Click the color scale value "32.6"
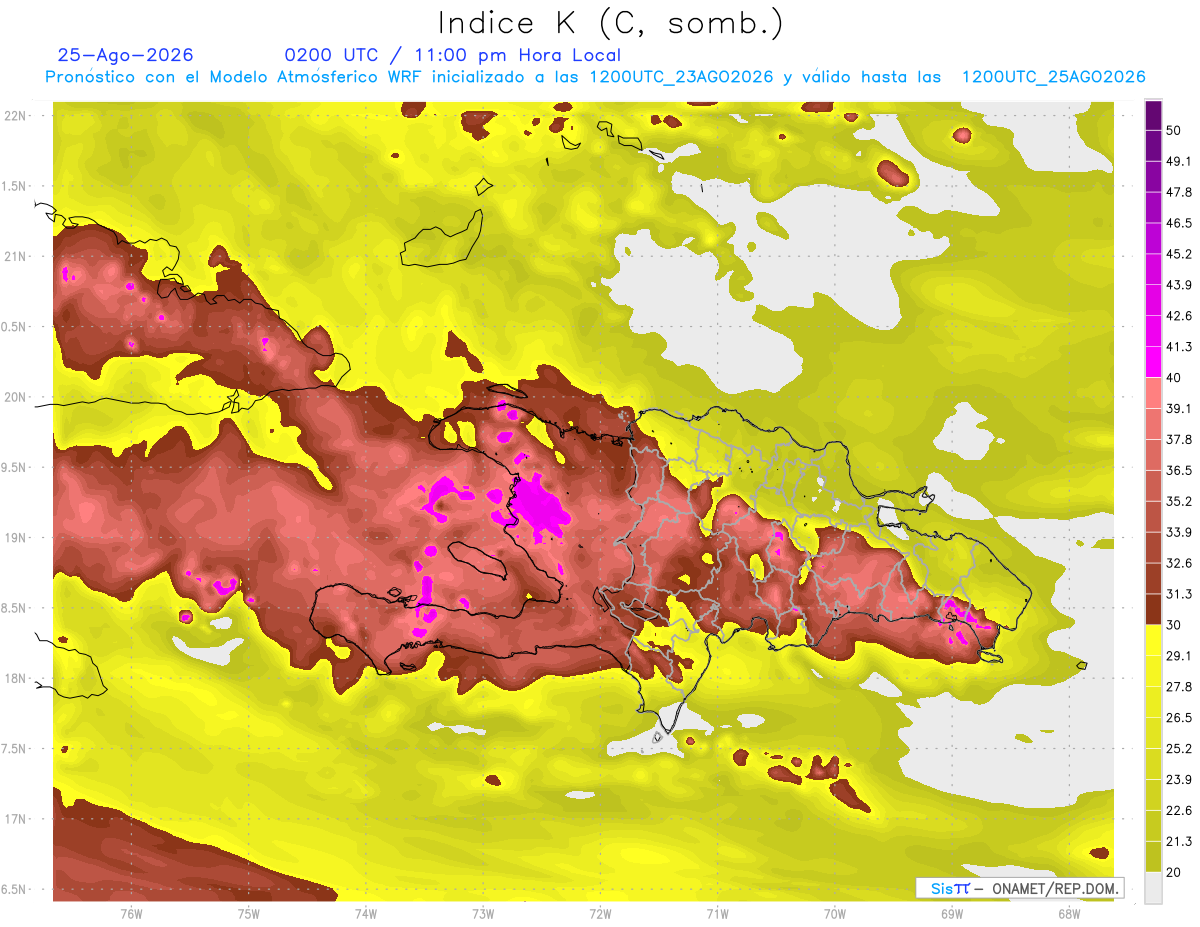The image size is (1200, 927). (x=1179, y=563)
